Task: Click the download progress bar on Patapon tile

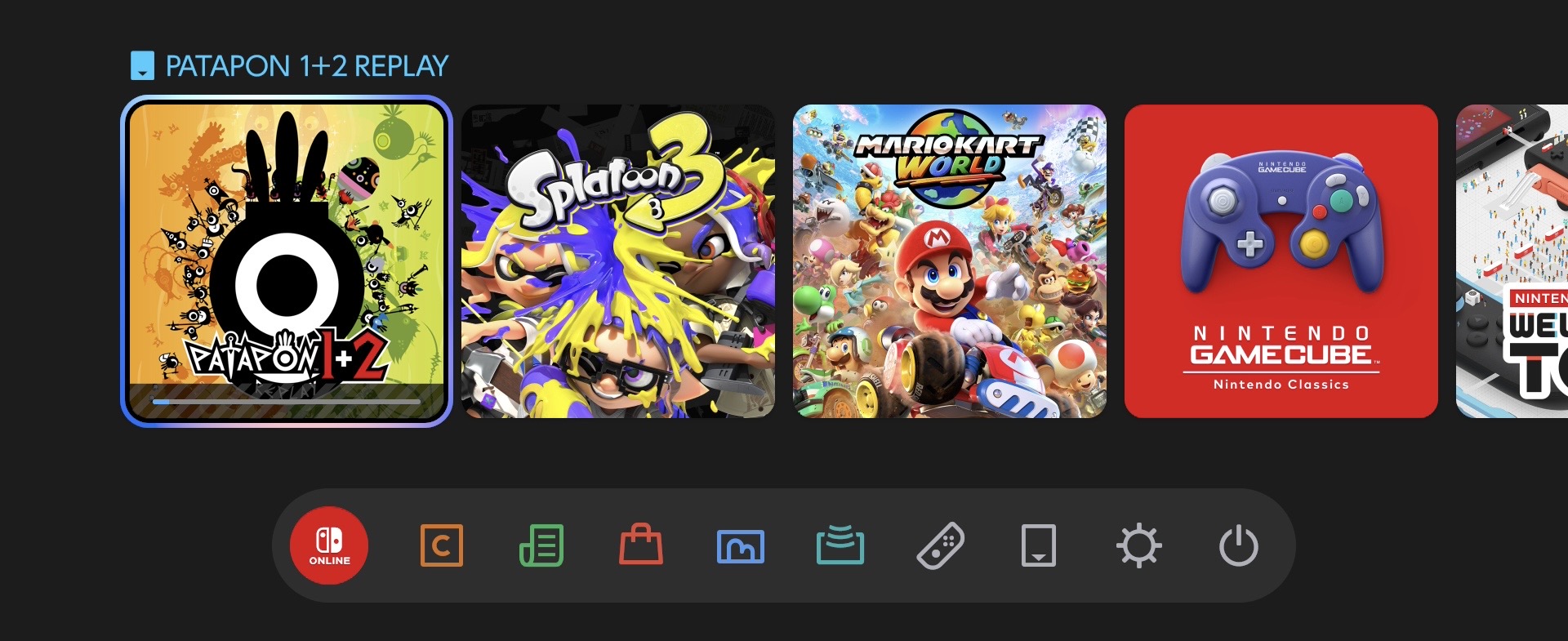Action: (x=287, y=402)
